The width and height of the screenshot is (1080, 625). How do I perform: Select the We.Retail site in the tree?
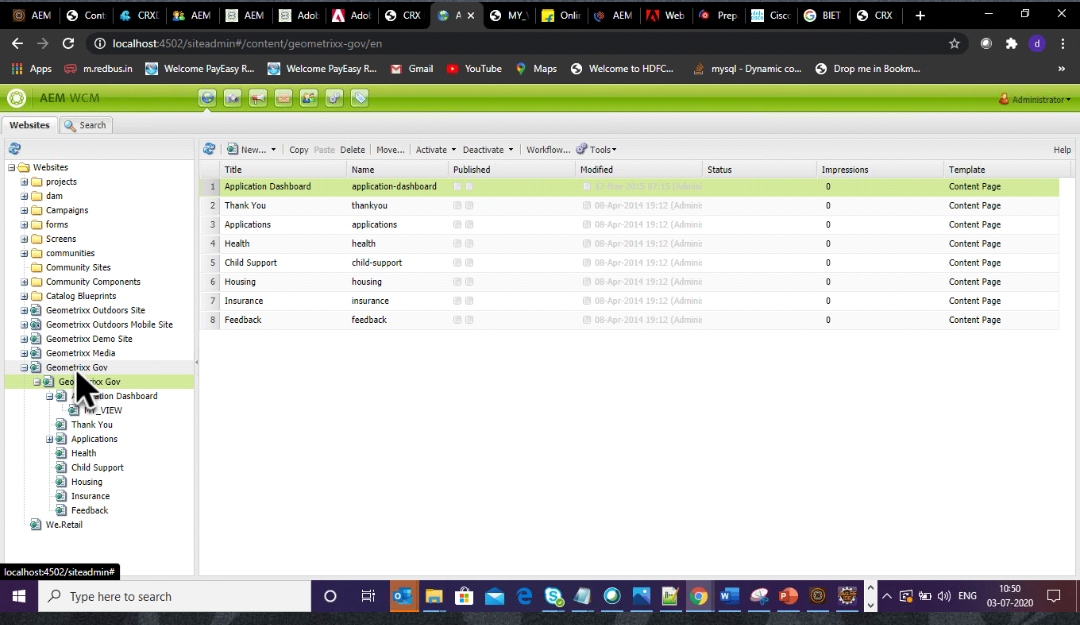click(x=62, y=524)
